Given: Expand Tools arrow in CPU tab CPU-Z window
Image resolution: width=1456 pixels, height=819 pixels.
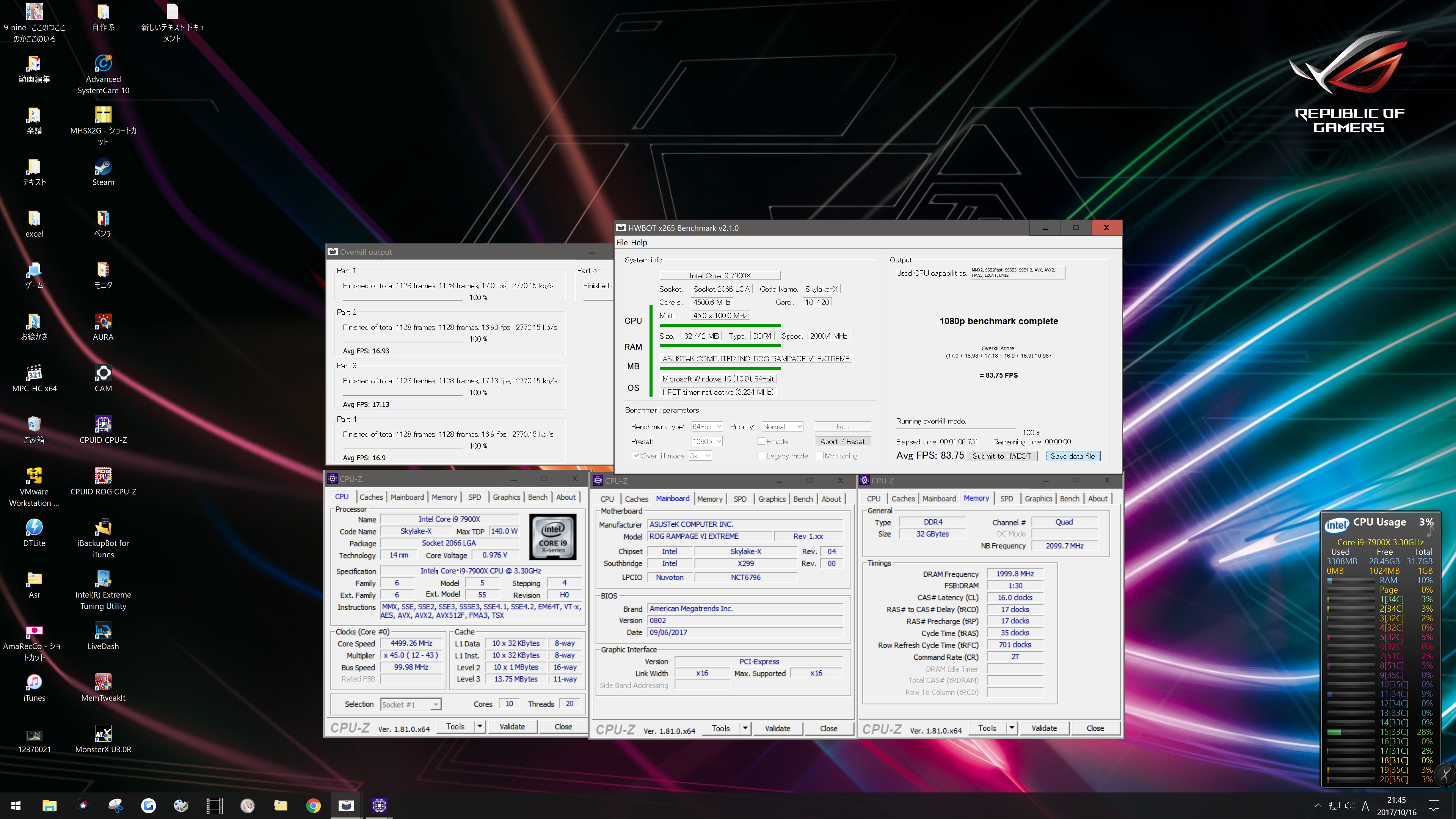Looking at the screenshot, I should [x=479, y=726].
